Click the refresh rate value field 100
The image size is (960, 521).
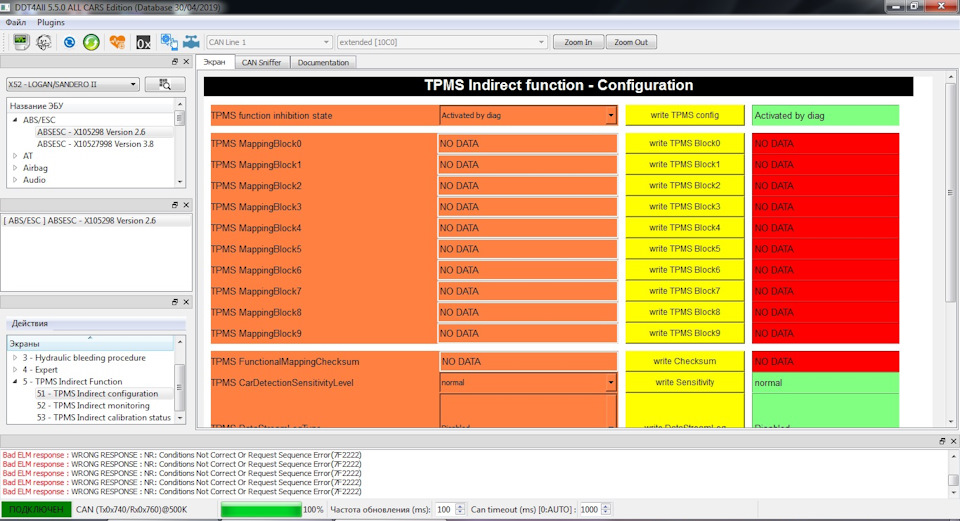coord(444,509)
